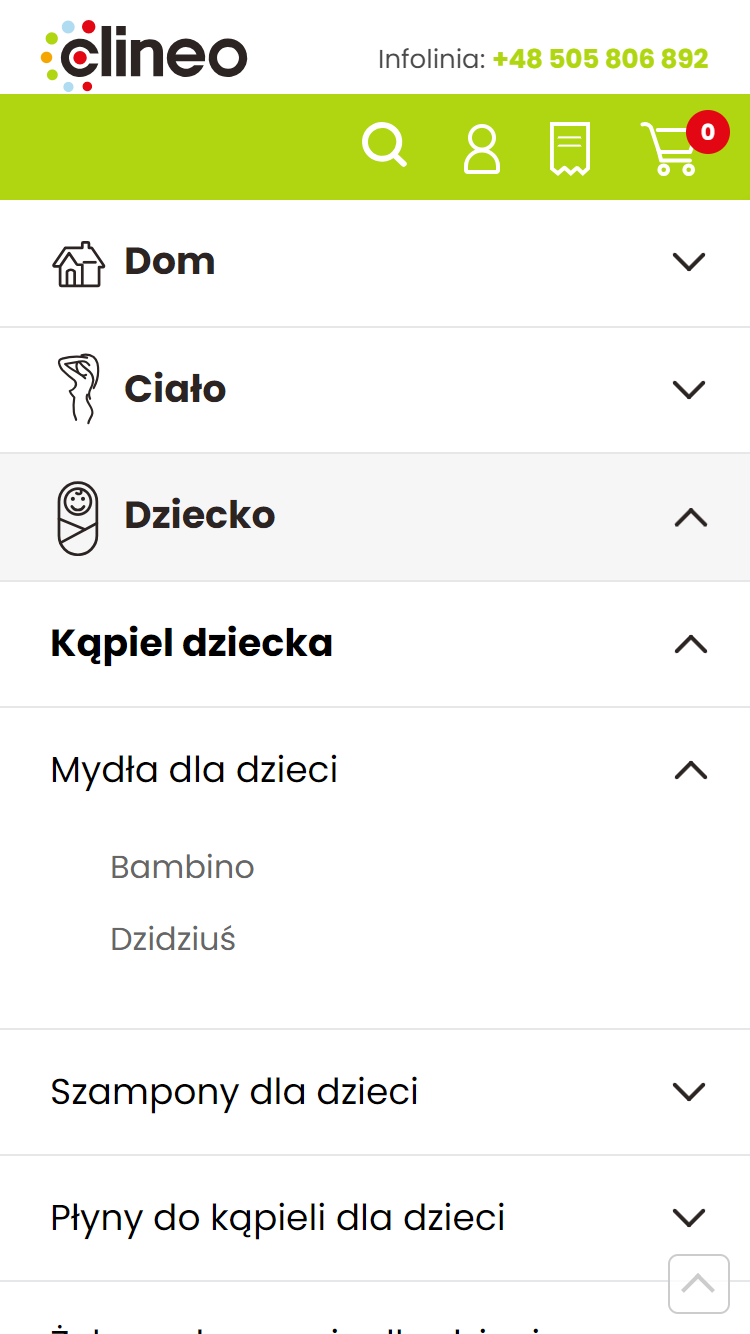Click the house icon beside Dom
This screenshot has width=750, height=1334.
78,264
